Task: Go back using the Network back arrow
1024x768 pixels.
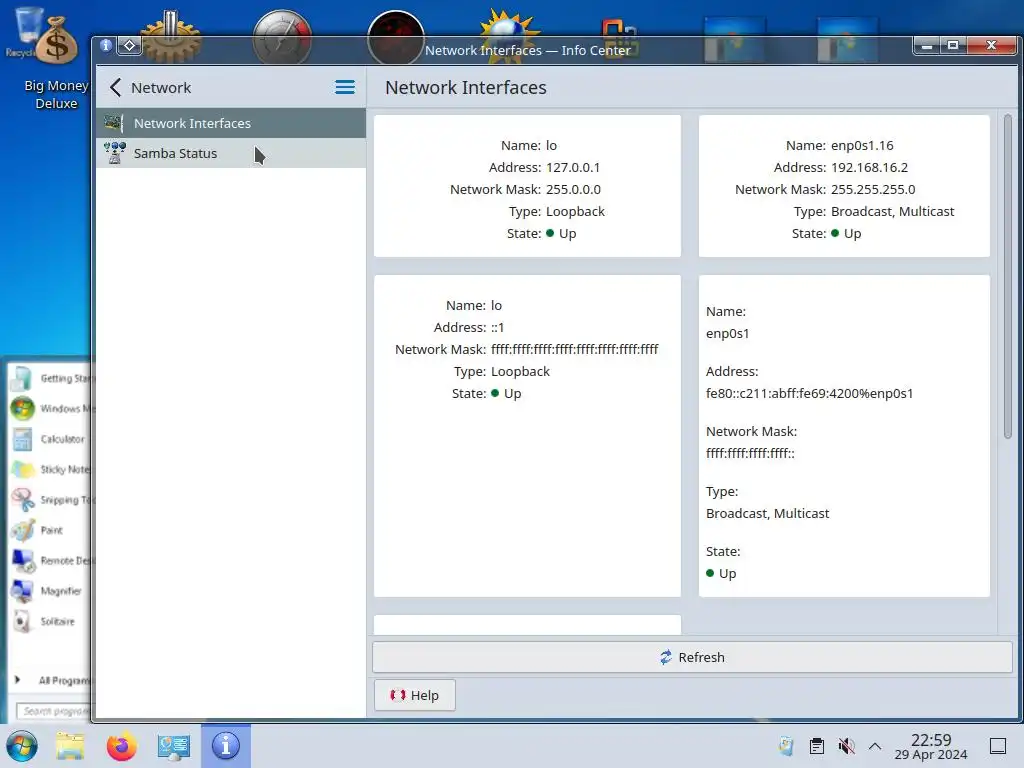Action: coord(116,88)
